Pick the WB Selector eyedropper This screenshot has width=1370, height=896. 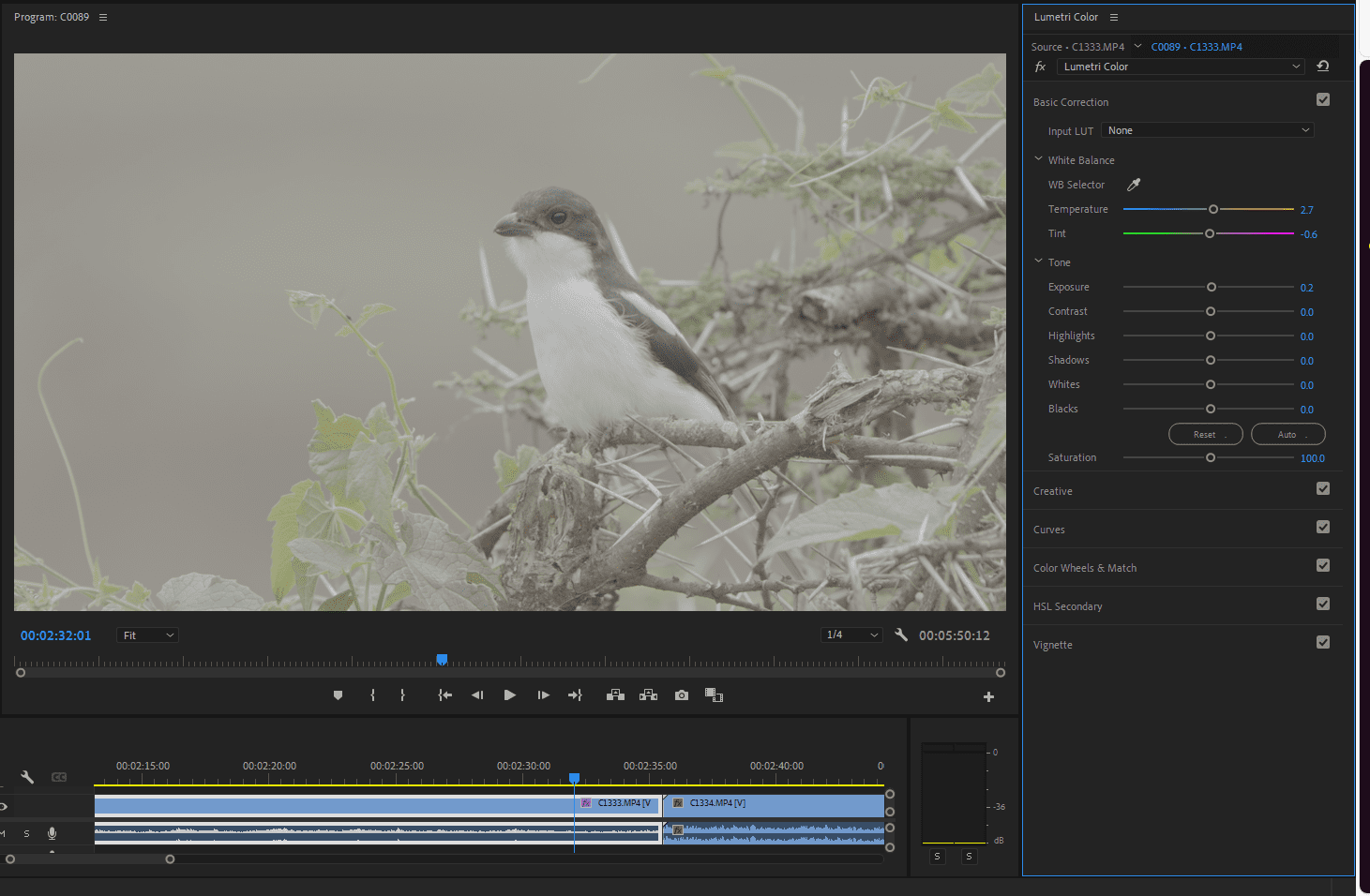click(x=1134, y=185)
